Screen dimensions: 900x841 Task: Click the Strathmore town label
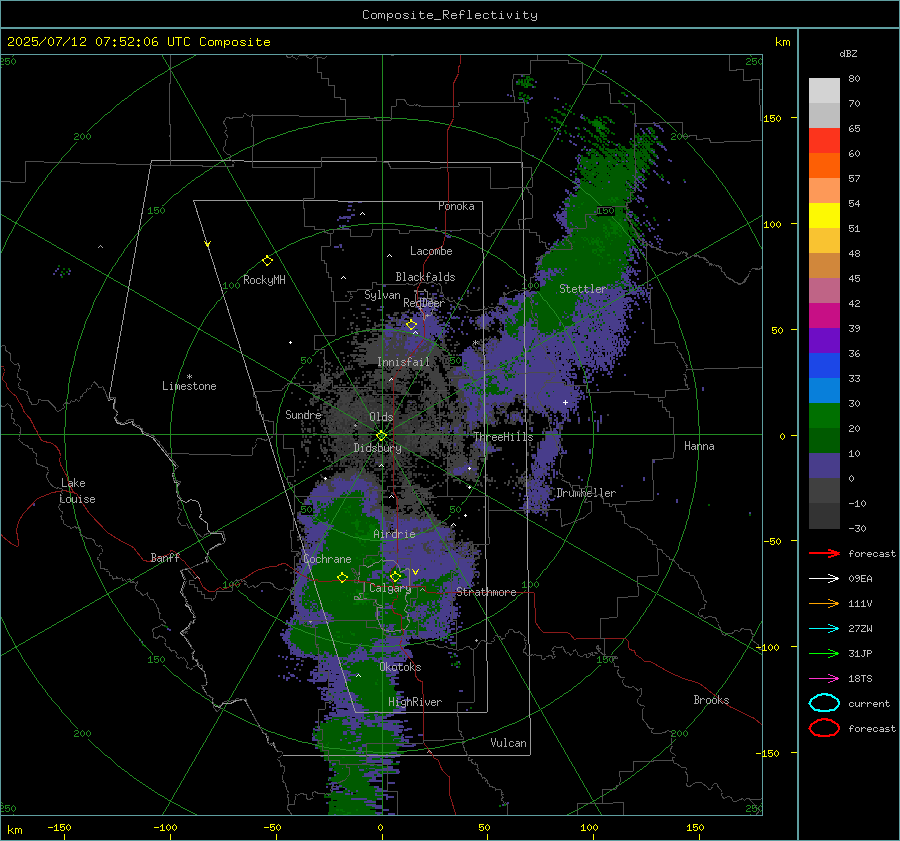click(486, 592)
